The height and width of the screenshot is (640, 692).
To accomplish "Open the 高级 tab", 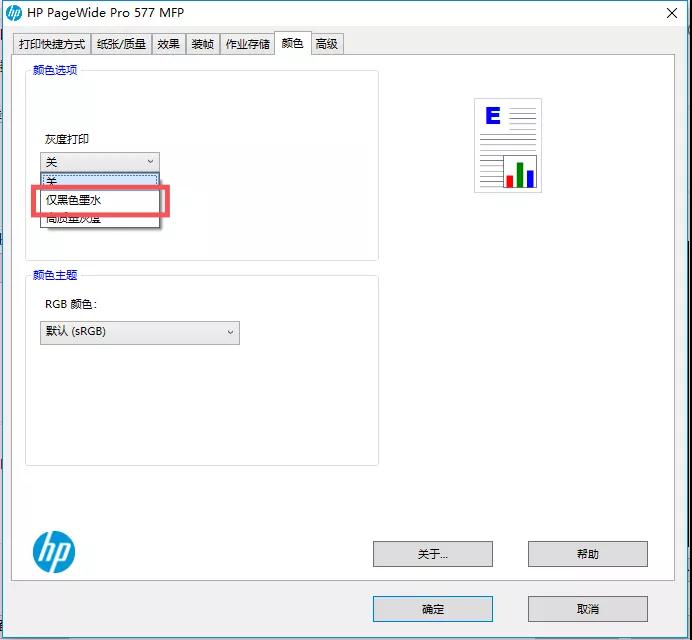I will tap(327, 44).
